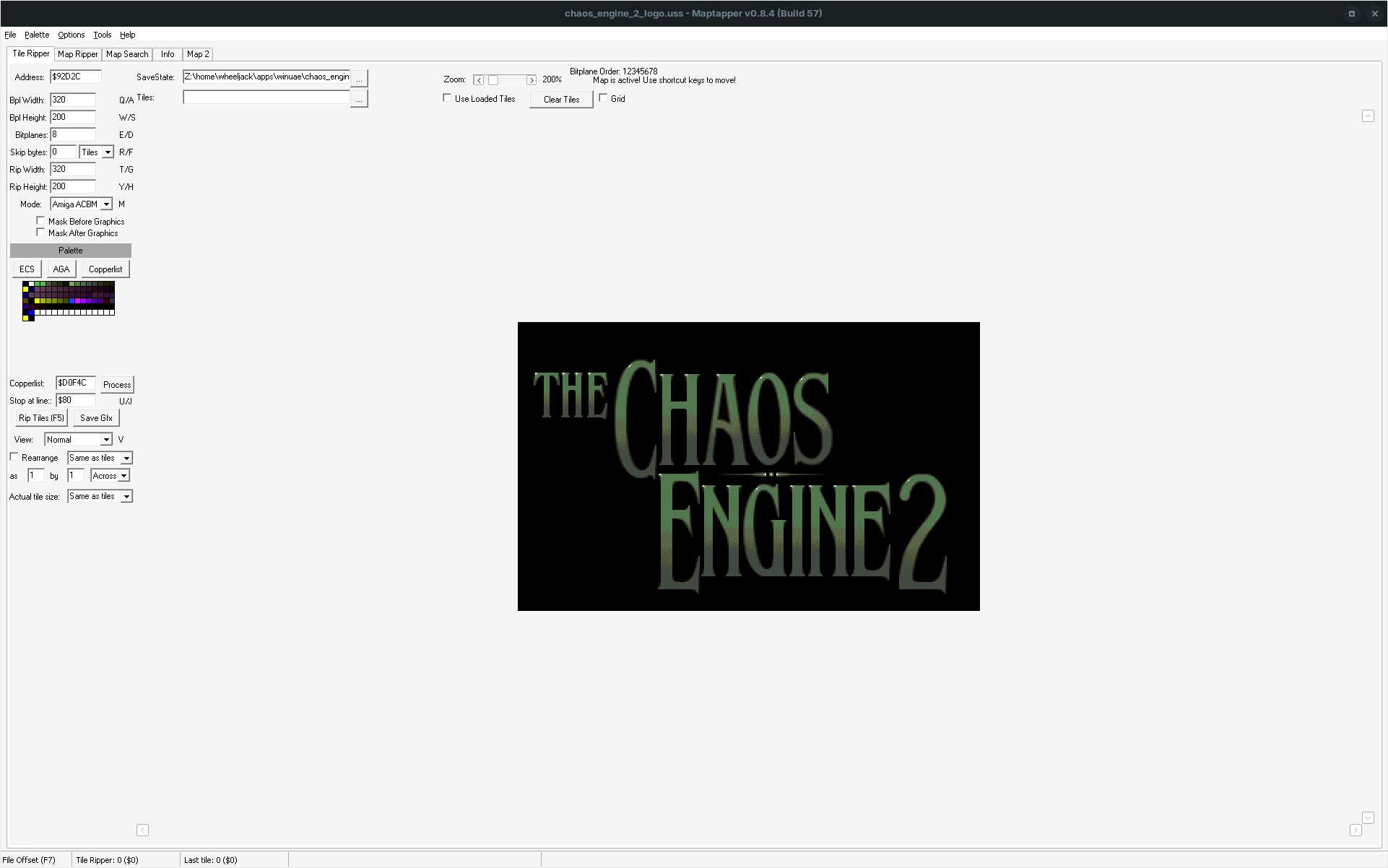This screenshot has width=1388, height=868.
Task: Click the SaveState path field
Action: [x=266, y=77]
